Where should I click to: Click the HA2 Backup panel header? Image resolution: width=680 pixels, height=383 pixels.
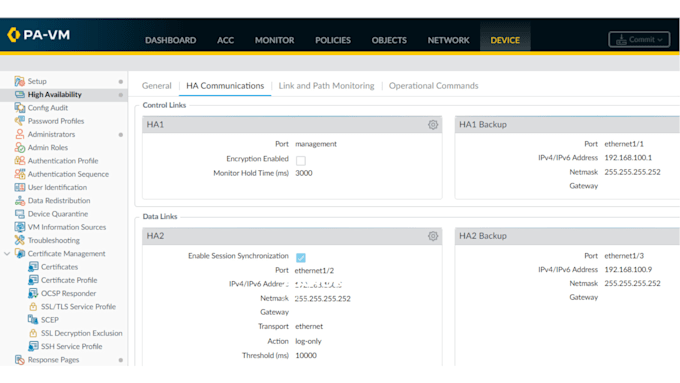(567, 236)
